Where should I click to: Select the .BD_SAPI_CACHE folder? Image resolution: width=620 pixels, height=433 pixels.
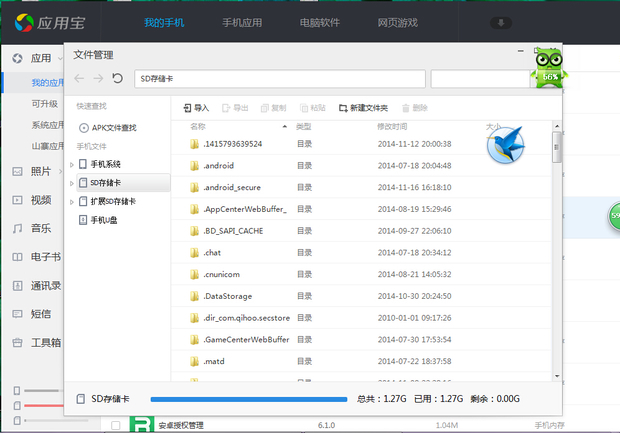[361, 231]
